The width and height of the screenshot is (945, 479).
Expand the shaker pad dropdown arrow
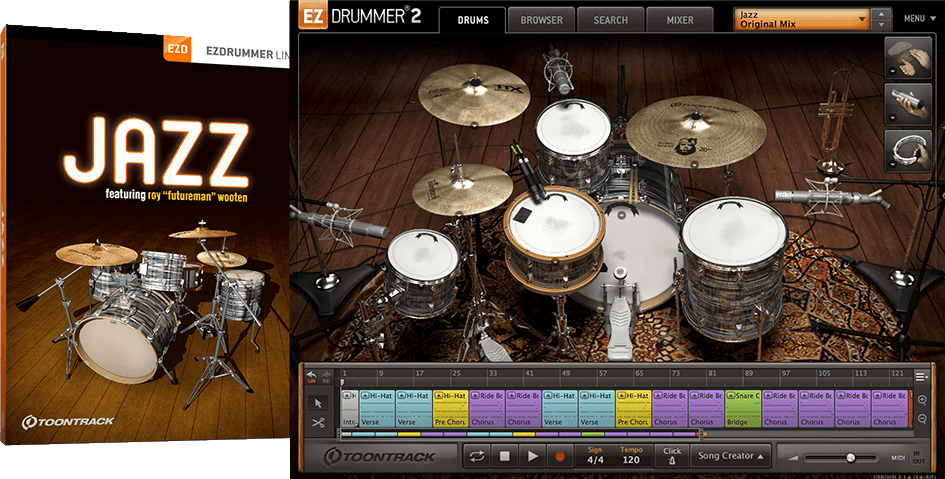click(891, 117)
